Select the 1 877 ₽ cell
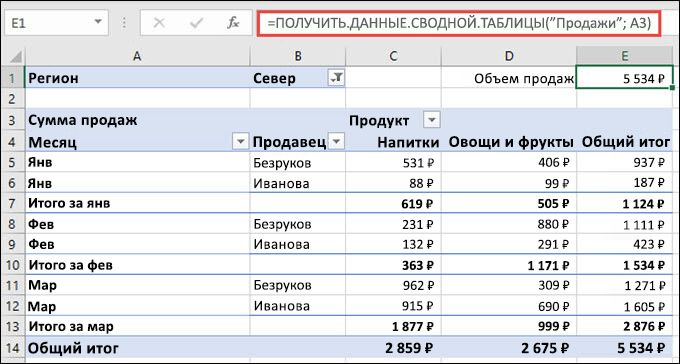The image size is (680, 364). 393,326
